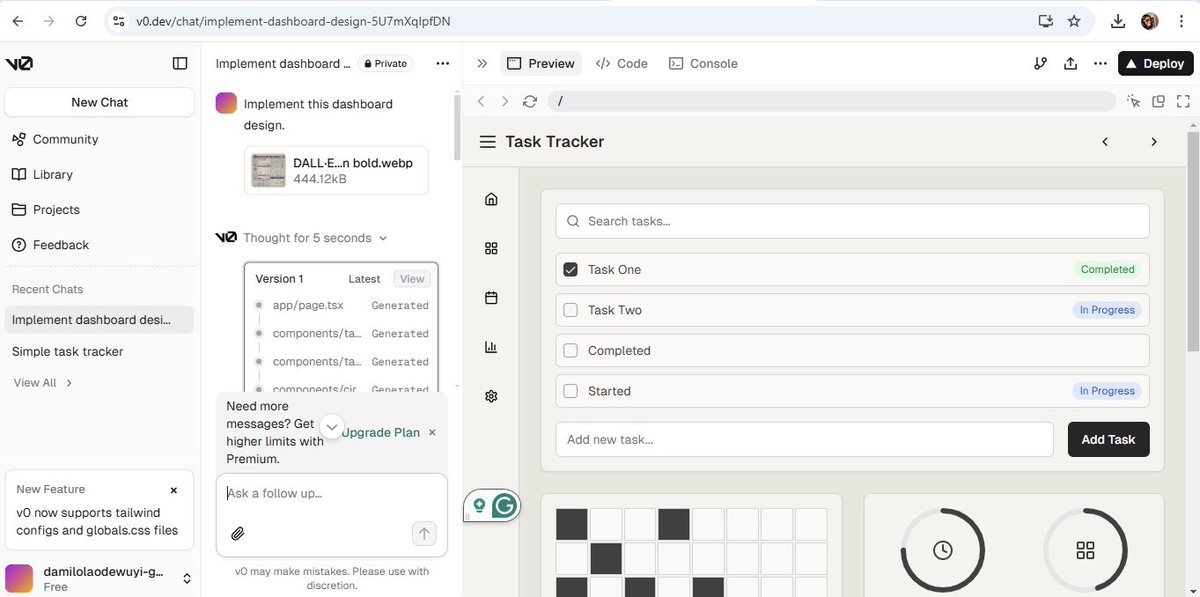Refresh the preview with the reload icon
This screenshot has height=597, width=1200.
529,101
